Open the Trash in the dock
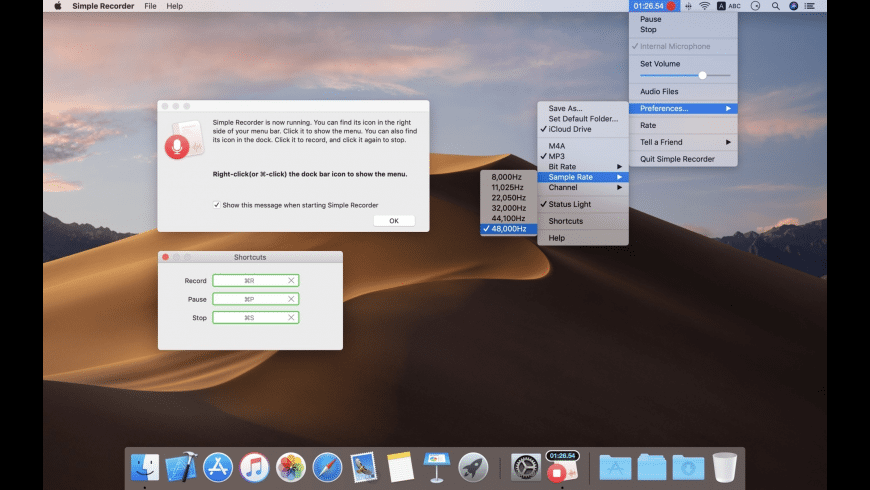Viewport: 870px width, 490px height. point(724,467)
